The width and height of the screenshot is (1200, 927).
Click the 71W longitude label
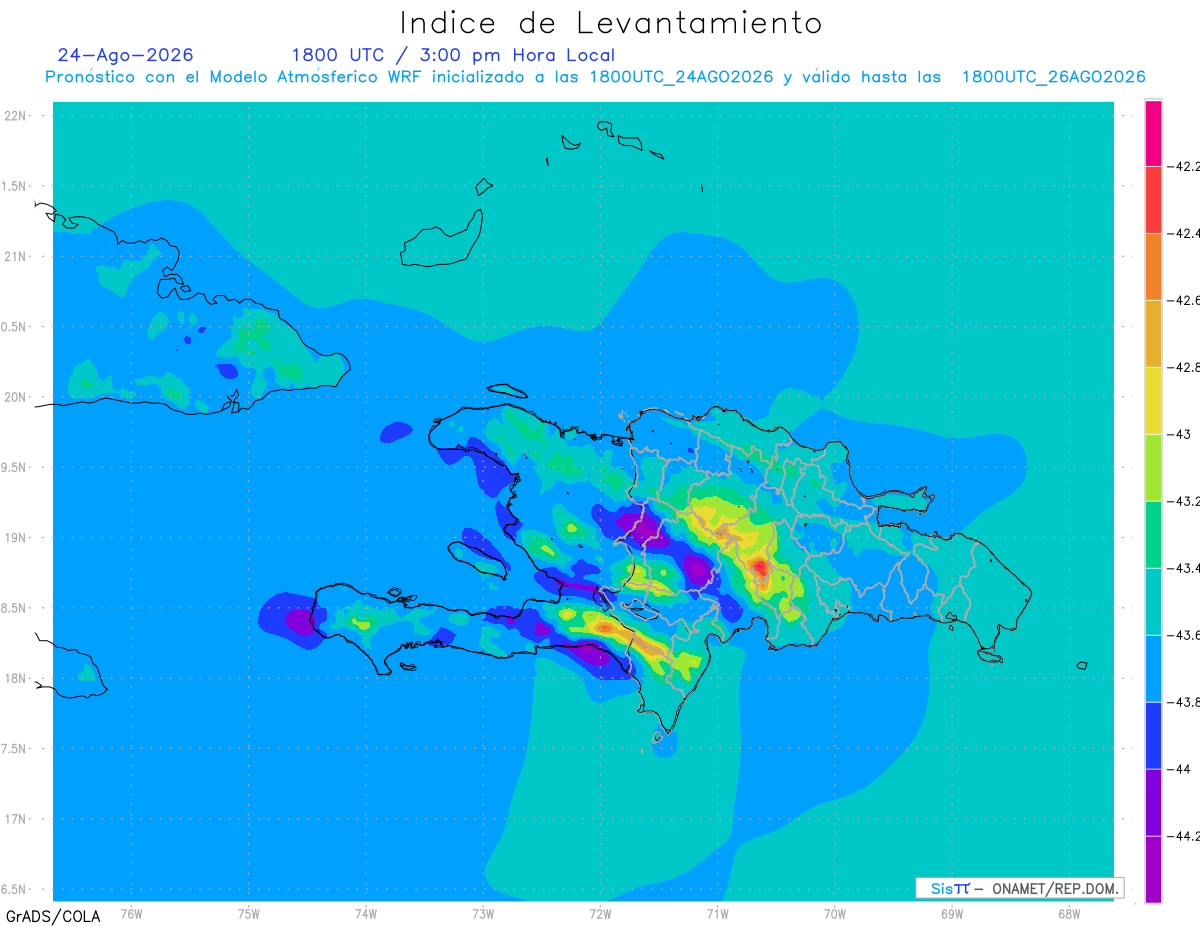pos(717,913)
